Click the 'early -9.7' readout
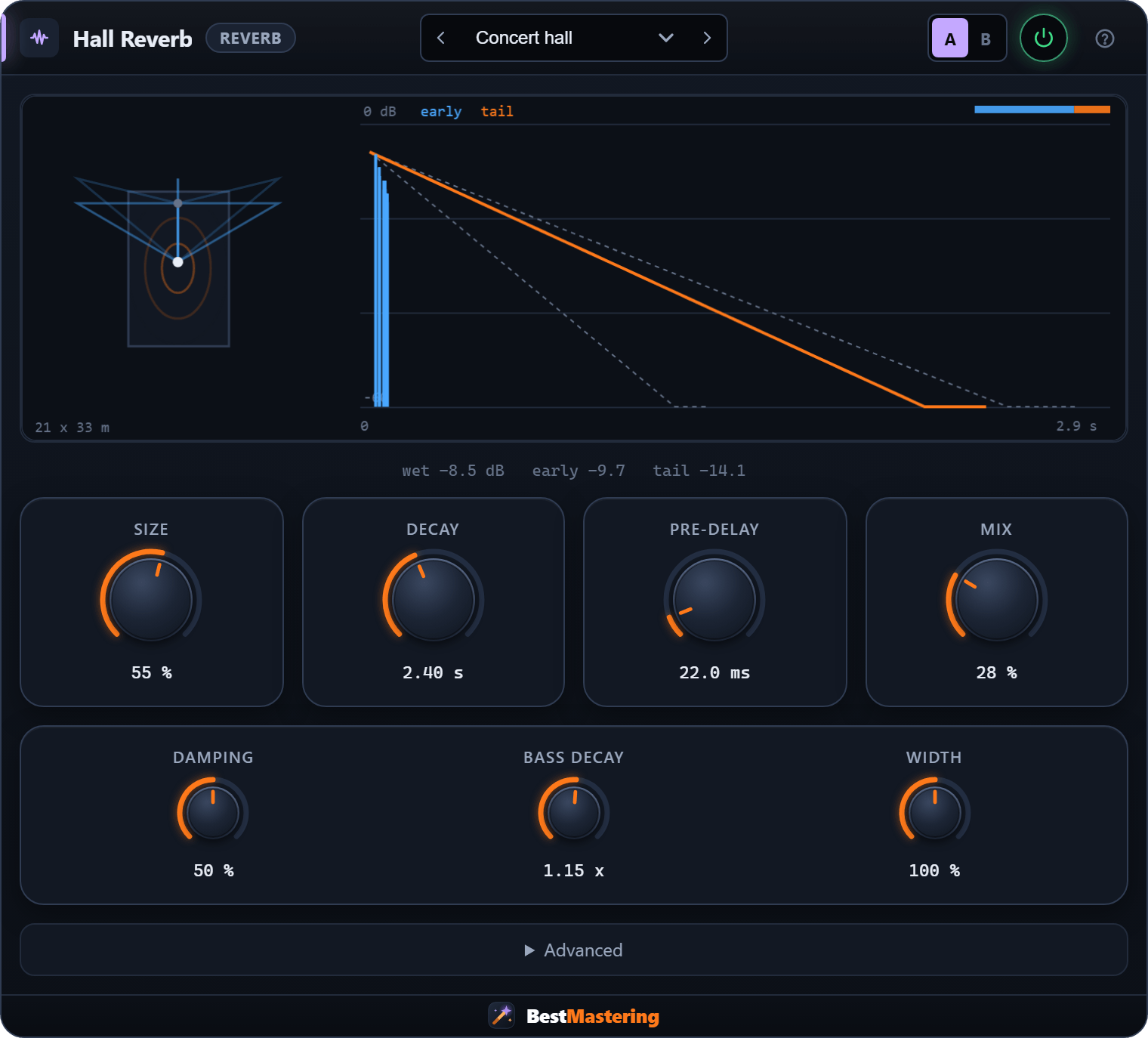This screenshot has width=1148, height=1038. [579, 471]
